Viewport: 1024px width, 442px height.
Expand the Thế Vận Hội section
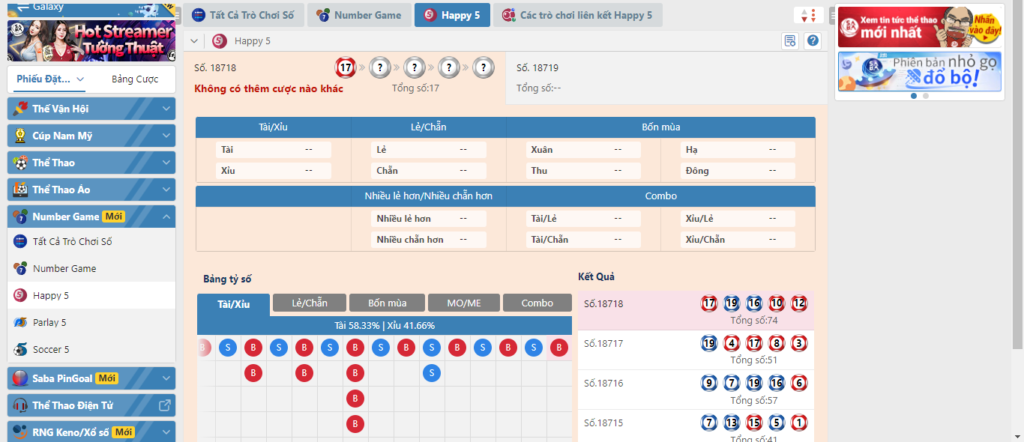click(91, 109)
